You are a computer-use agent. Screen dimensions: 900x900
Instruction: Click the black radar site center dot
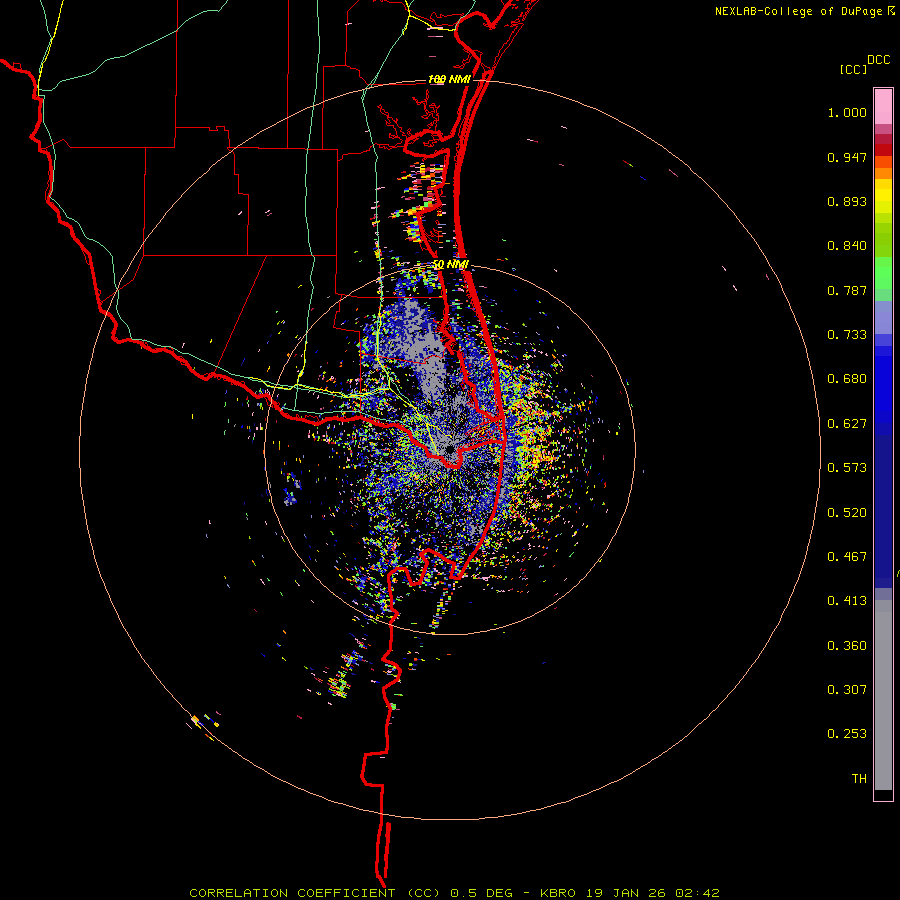click(x=449, y=449)
